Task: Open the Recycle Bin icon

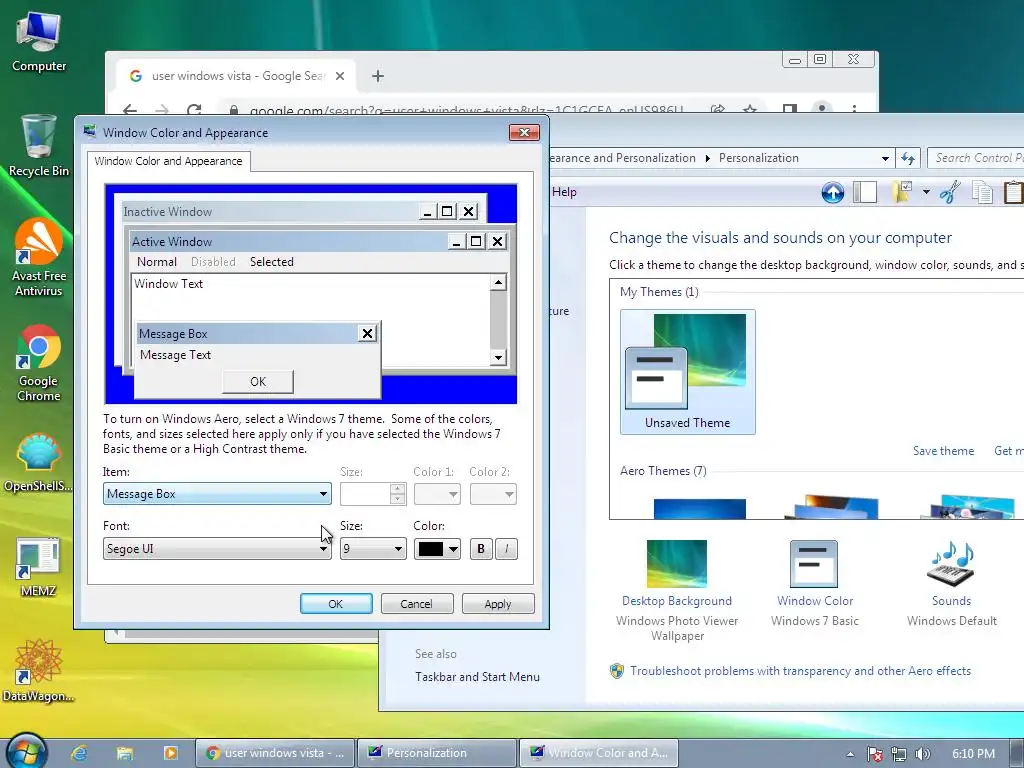Action: click(x=39, y=145)
